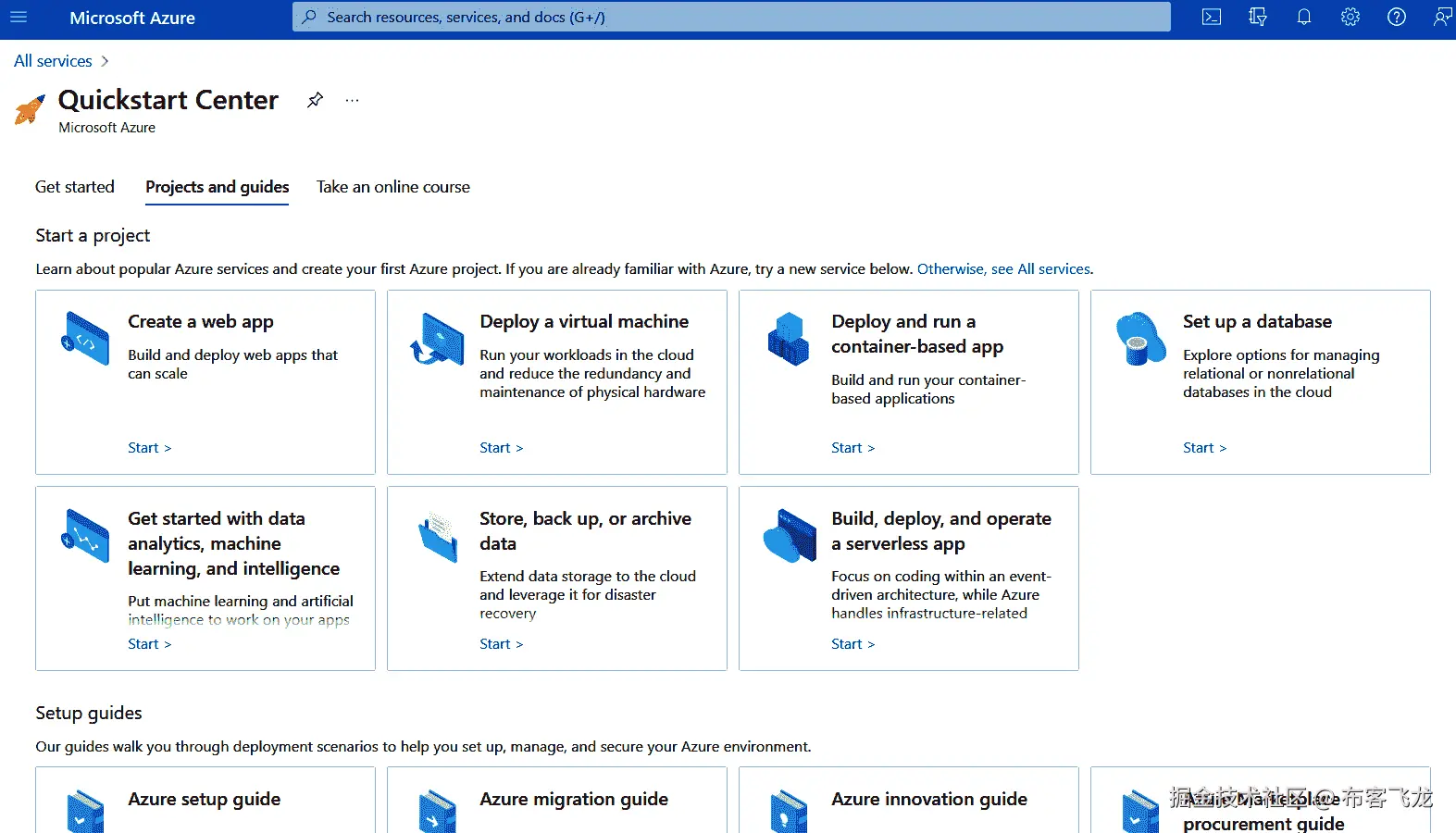Open the Help question mark icon
Image resolution: width=1456 pixels, height=833 pixels.
(1397, 18)
